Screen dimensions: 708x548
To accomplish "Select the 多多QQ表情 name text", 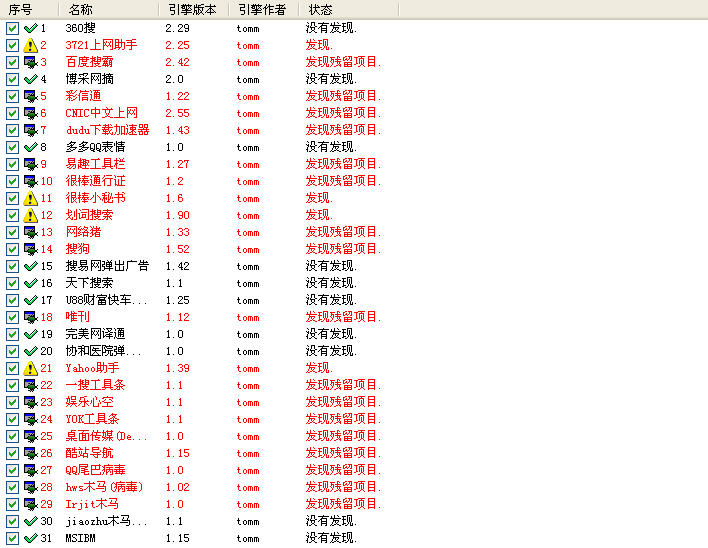I will [95, 147].
